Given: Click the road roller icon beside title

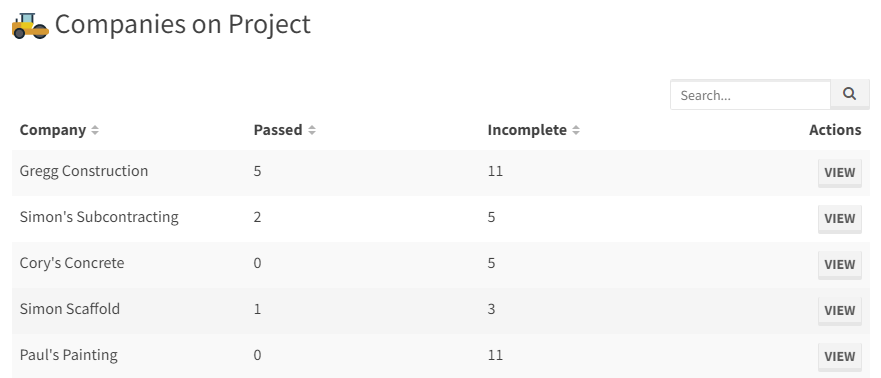Looking at the screenshot, I should pyautogui.click(x=30, y=26).
